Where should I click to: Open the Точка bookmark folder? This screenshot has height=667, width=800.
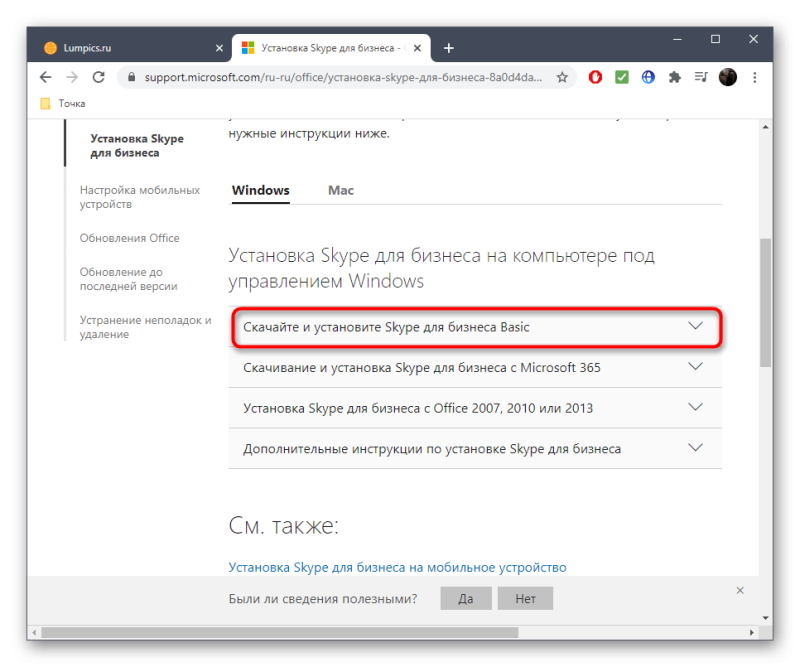[63, 104]
